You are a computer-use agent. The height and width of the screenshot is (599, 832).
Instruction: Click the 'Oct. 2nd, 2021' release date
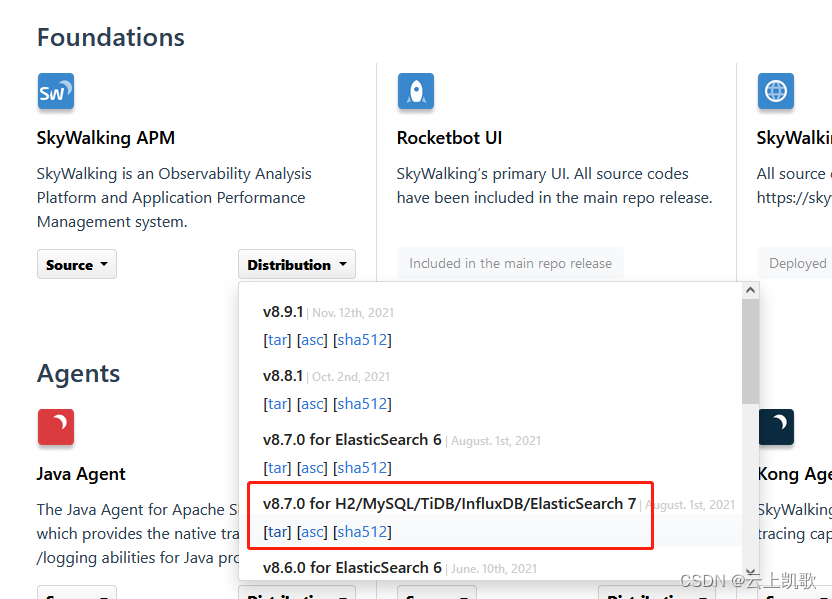(351, 377)
